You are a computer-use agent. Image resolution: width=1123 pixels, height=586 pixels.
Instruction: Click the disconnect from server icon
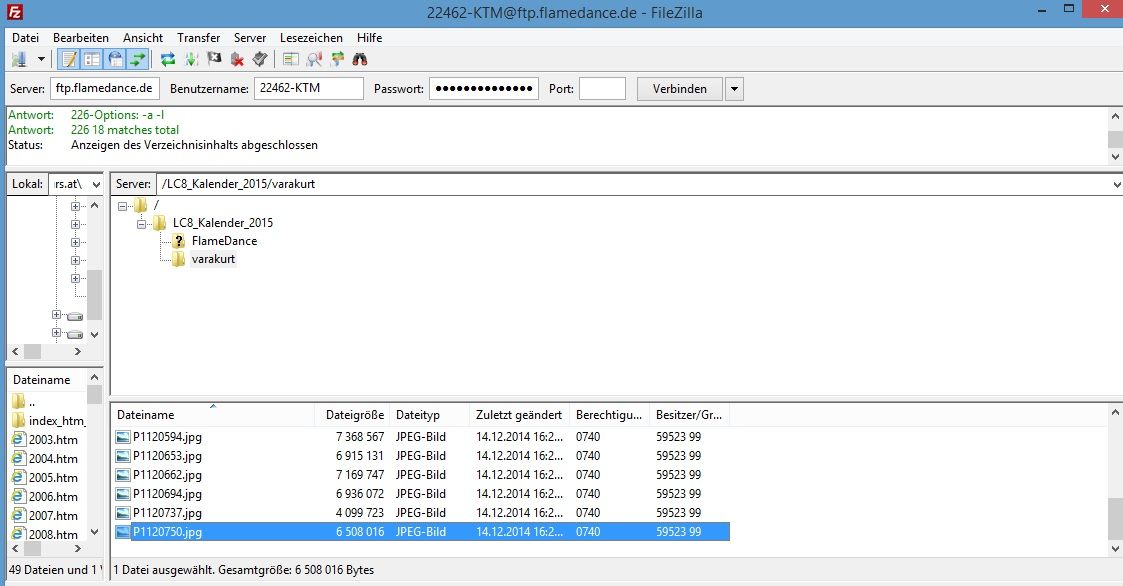[x=237, y=60]
